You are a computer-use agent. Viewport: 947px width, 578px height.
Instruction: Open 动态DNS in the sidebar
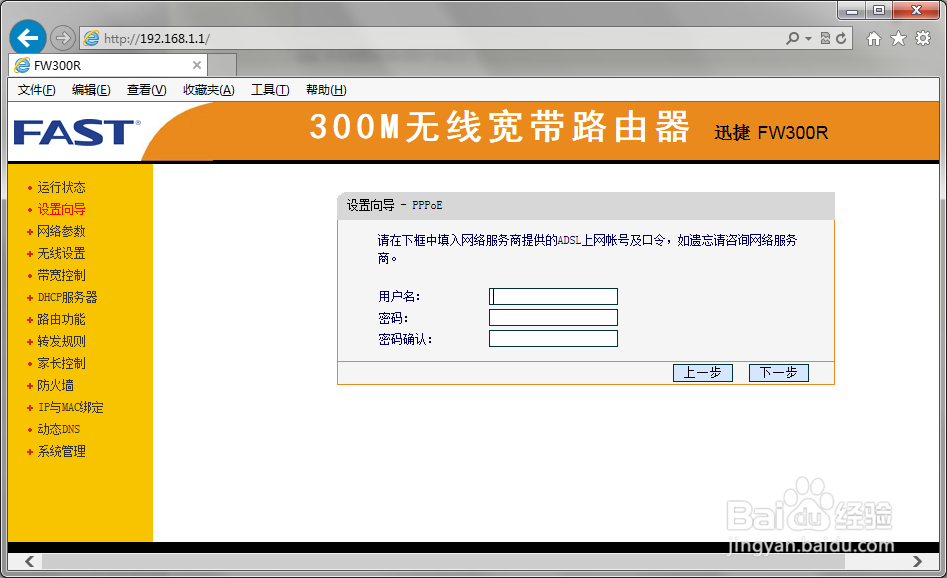point(59,429)
